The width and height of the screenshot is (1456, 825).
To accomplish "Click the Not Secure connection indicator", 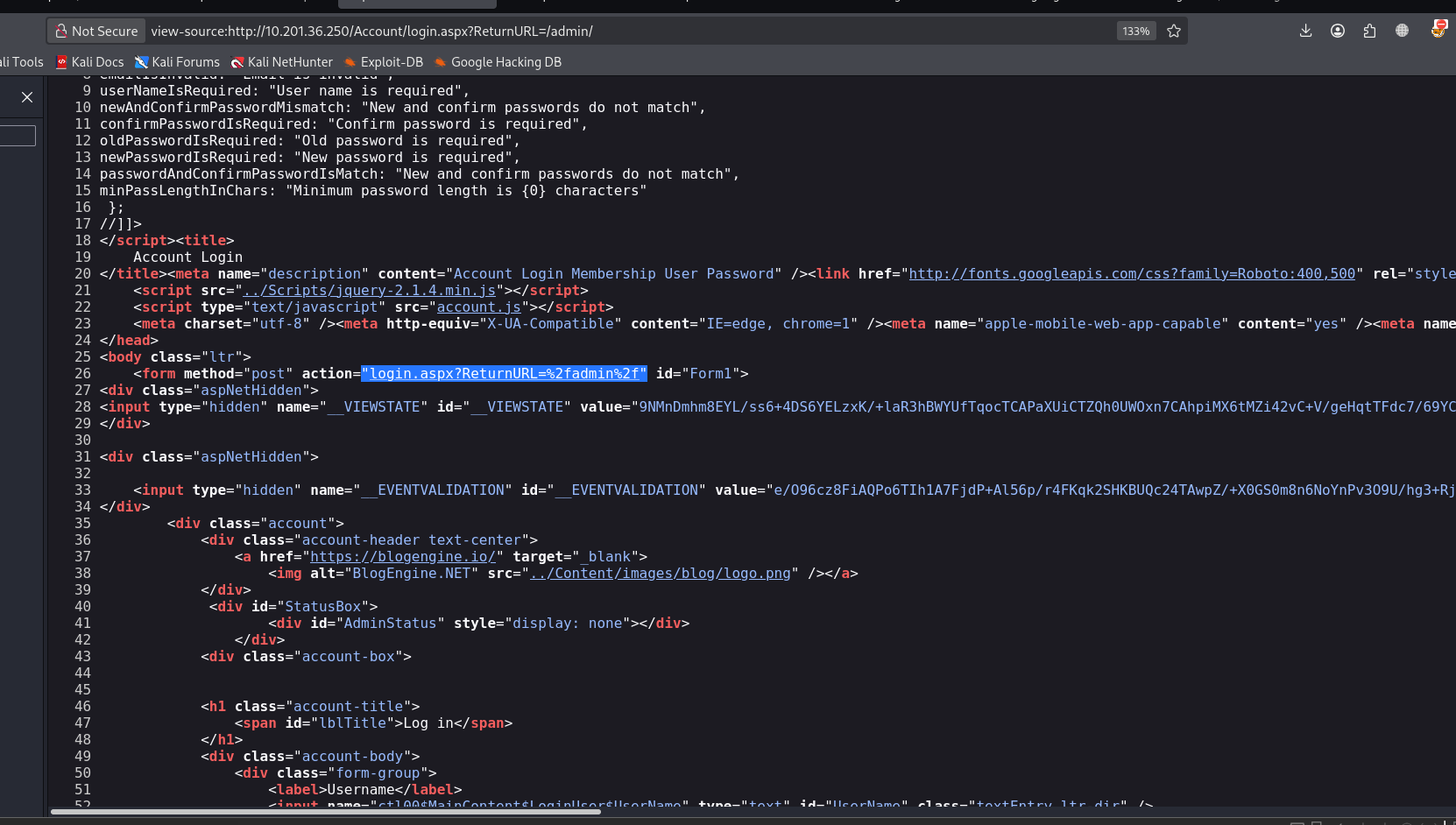I will [96, 32].
